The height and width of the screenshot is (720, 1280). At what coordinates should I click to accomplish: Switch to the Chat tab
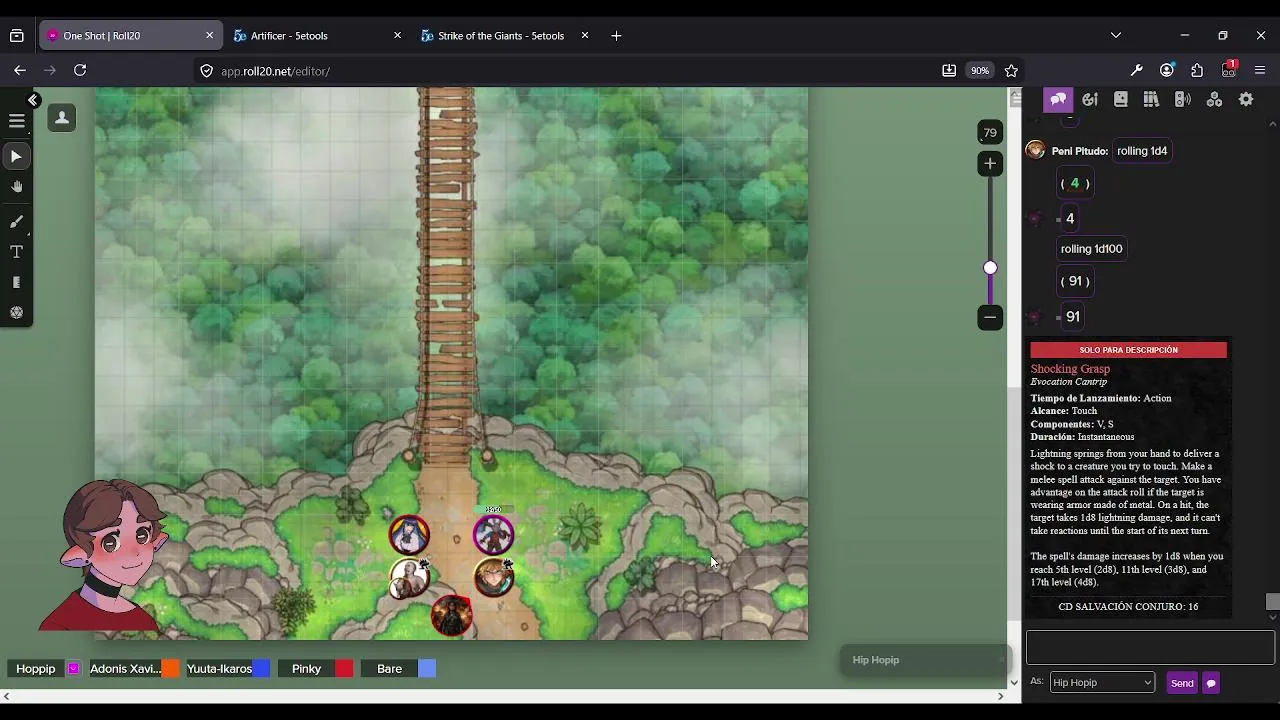(1058, 100)
